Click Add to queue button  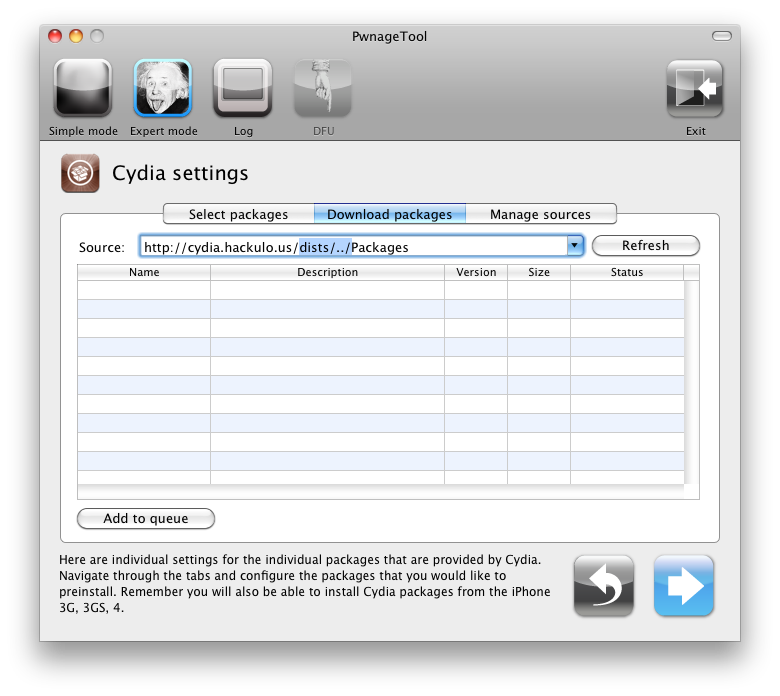click(146, 518)
